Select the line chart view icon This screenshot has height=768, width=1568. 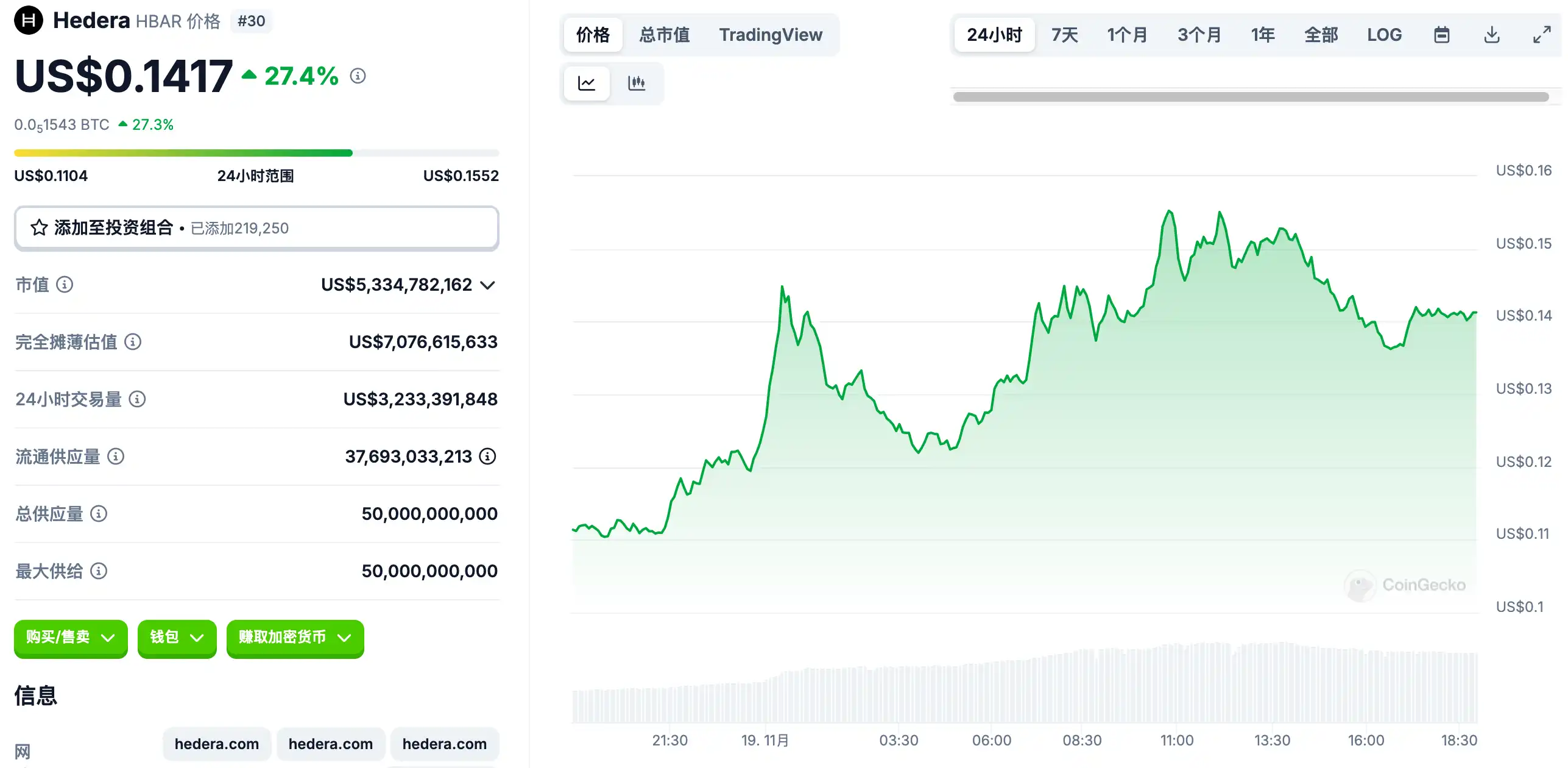tap(587, 83)
